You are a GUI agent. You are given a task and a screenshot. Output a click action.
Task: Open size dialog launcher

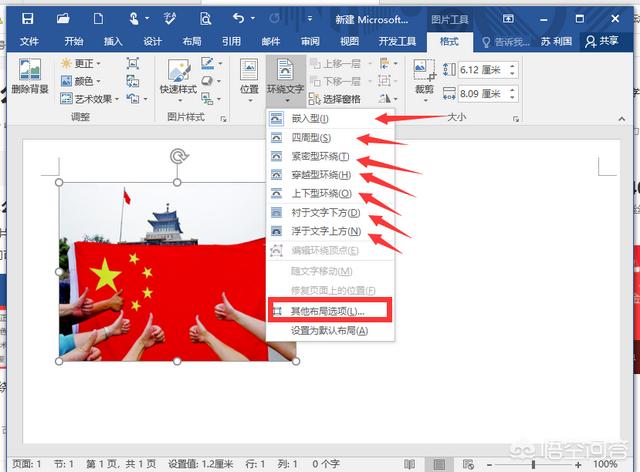516,119
